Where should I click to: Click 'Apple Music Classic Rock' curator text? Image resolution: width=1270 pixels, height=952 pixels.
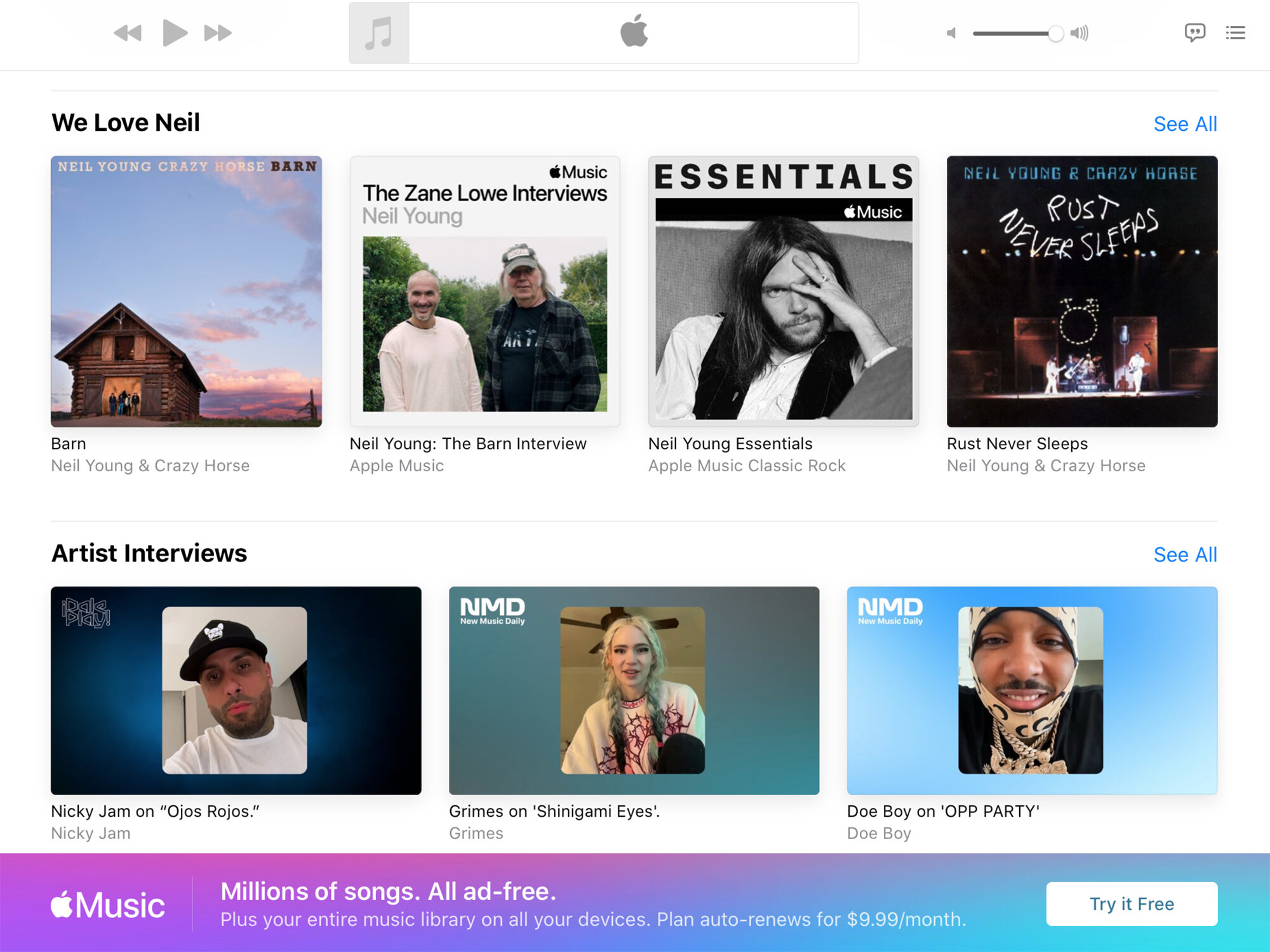747,466
